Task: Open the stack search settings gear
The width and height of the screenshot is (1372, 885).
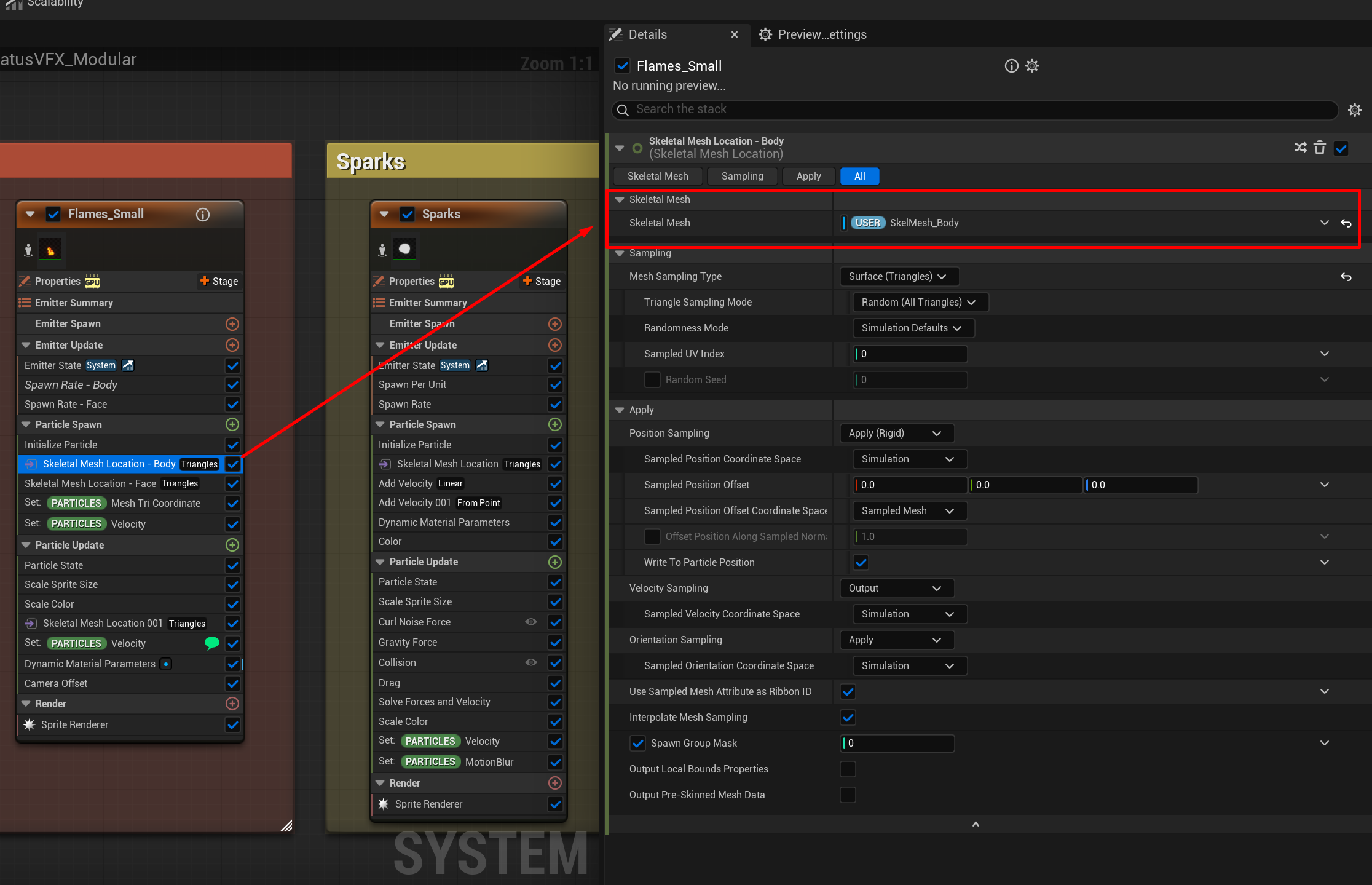Action: pos(1355,110)
